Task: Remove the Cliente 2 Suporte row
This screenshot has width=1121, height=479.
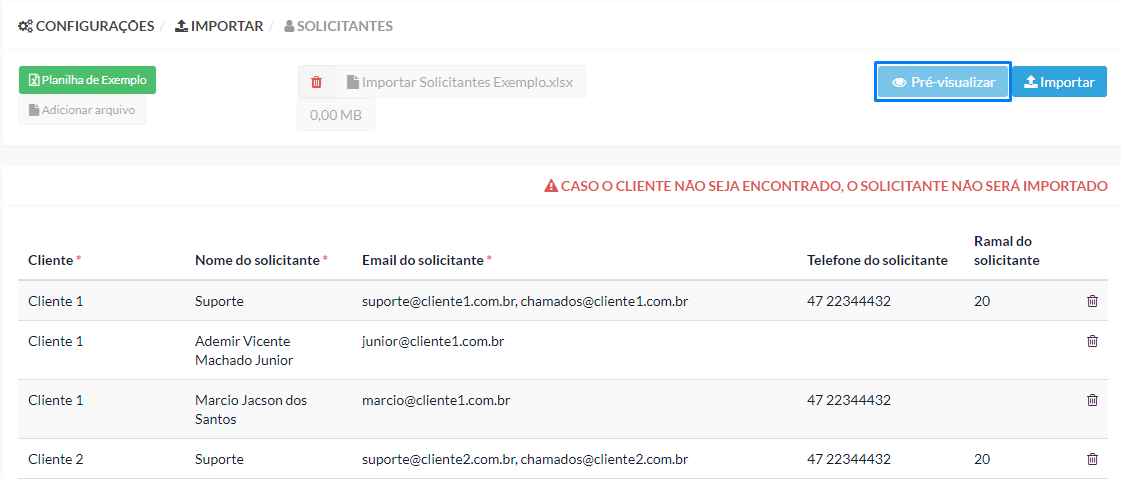Action: [x=1092, y=459]
